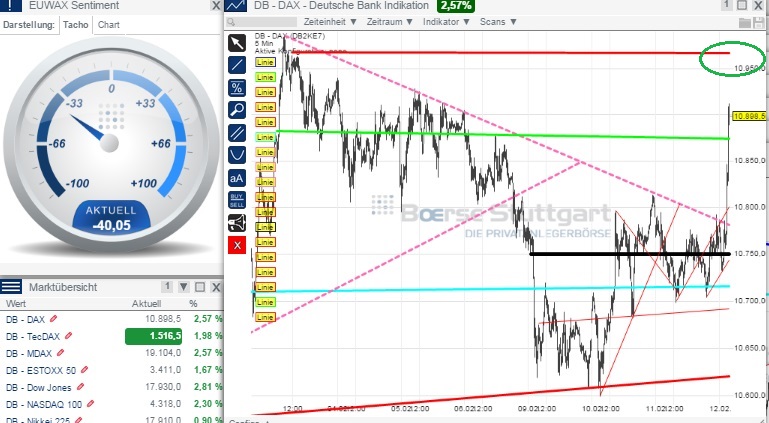Click the chart icon of DB - DAX panel

tap(236, 5)
